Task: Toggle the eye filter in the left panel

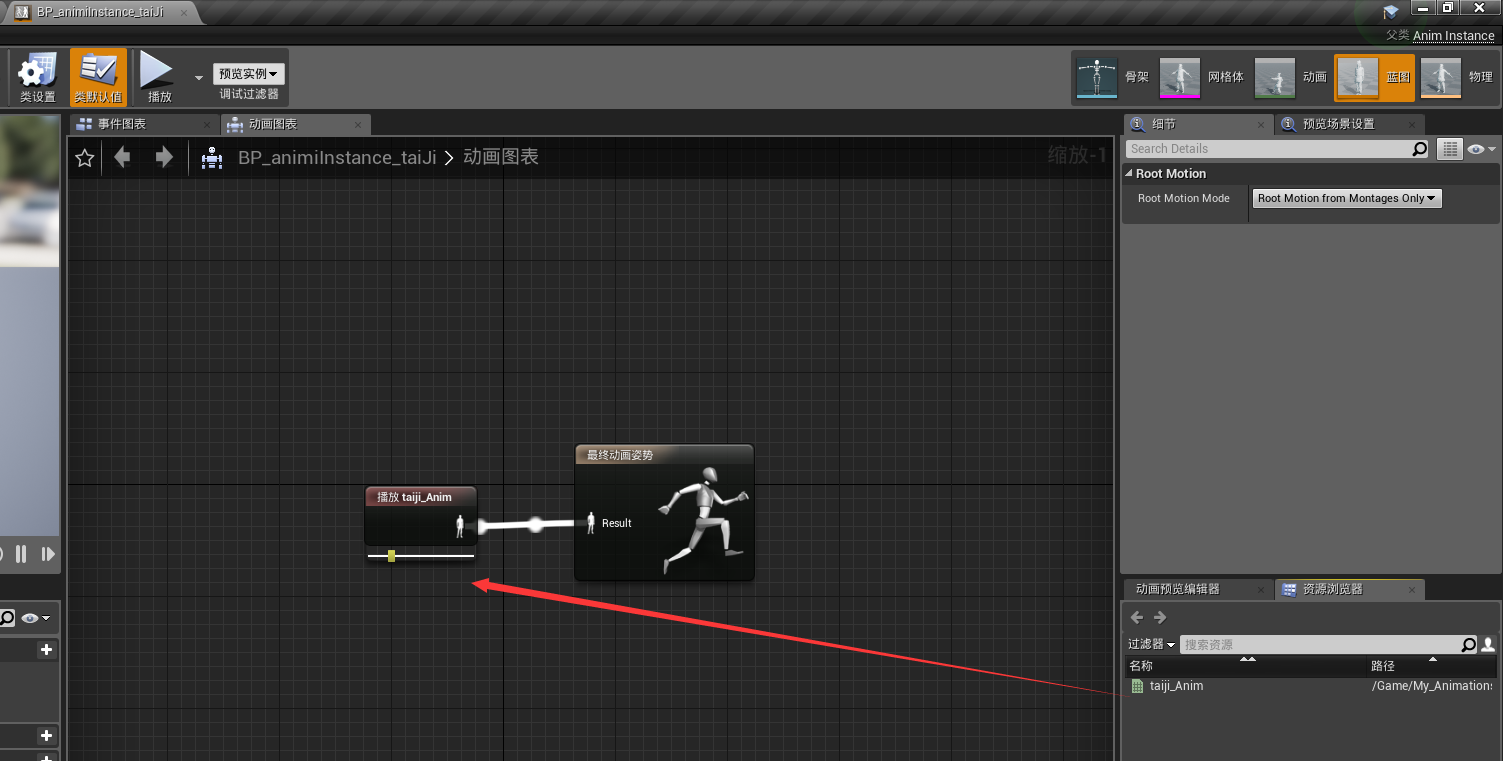Action: [31, 618]
